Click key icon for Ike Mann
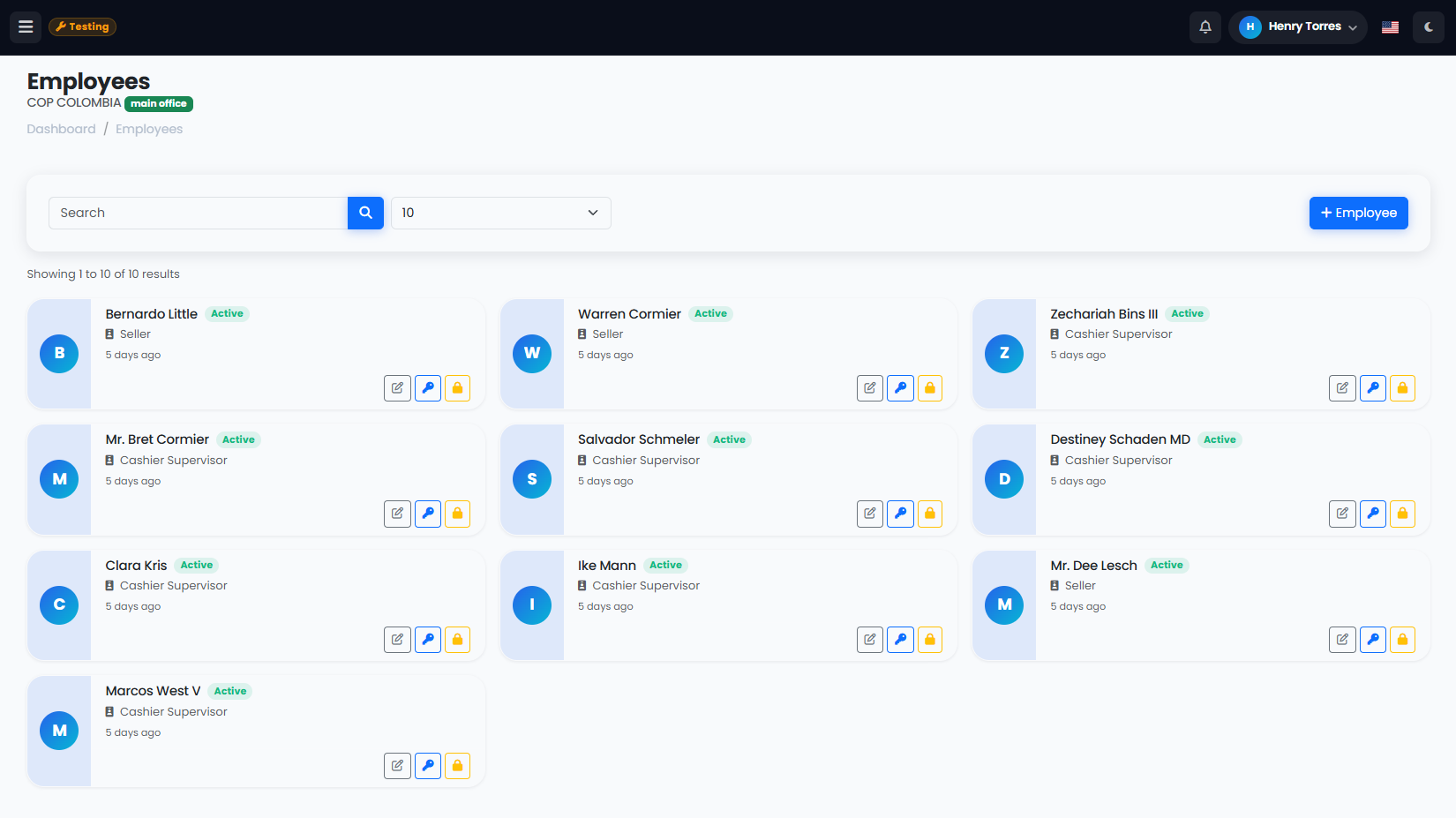The height and width of the screenshot is (818, 1456). (900, 640)
